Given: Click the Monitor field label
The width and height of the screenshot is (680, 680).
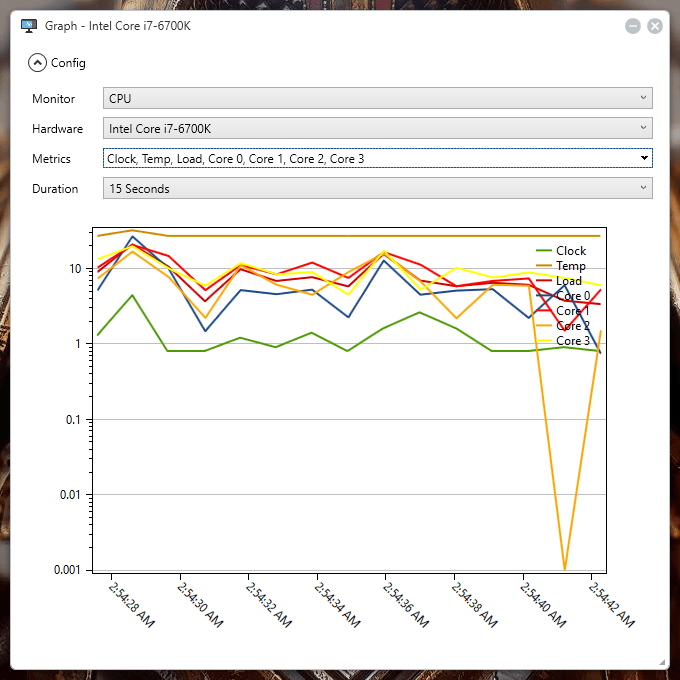Looking at the screenshot, I should tap(53, 99).
